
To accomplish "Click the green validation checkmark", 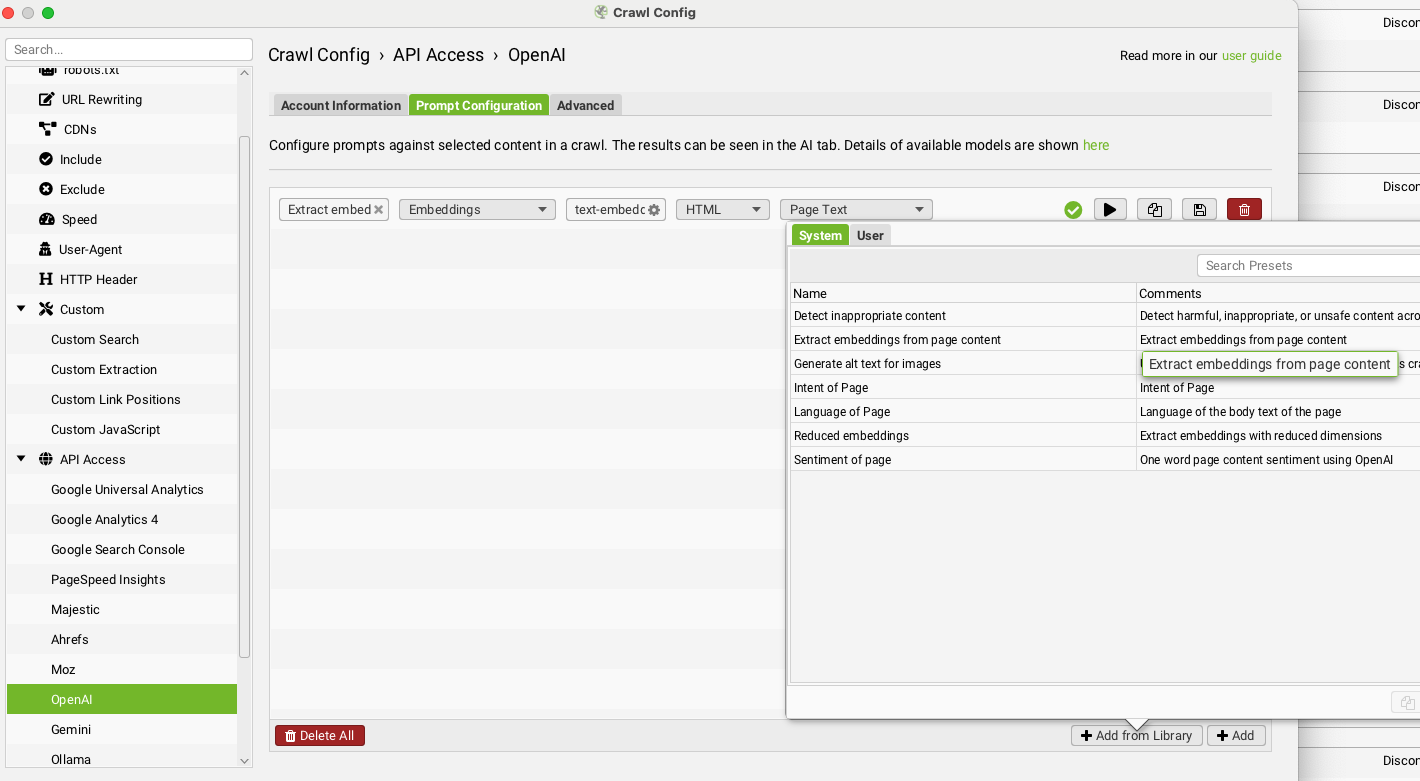I will pyautogui.click(x=1073, y=209).
